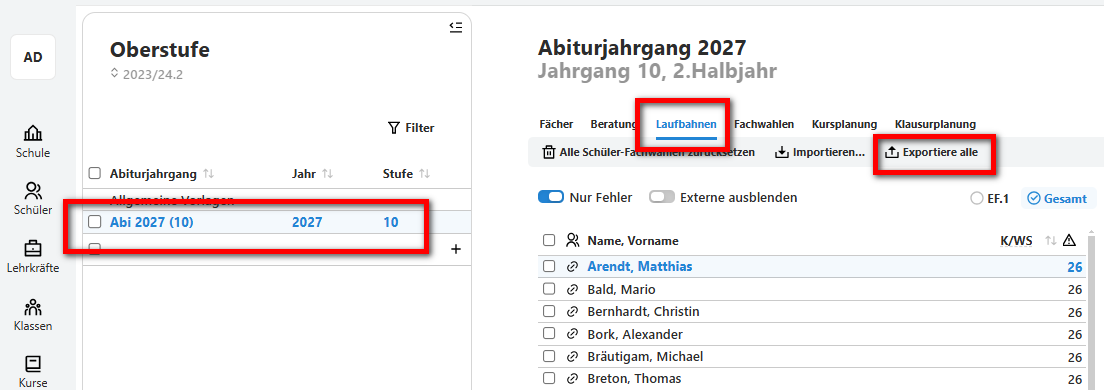Image resolution: width=1104 pixels, height=390 pixels.
Task: Sort by the Stufe column arrows
Action: click(x=424, y=174)
